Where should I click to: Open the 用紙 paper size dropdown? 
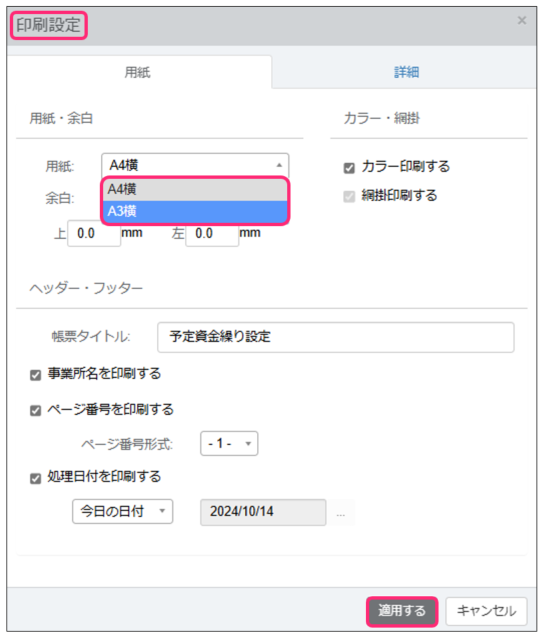coord(195,165)
